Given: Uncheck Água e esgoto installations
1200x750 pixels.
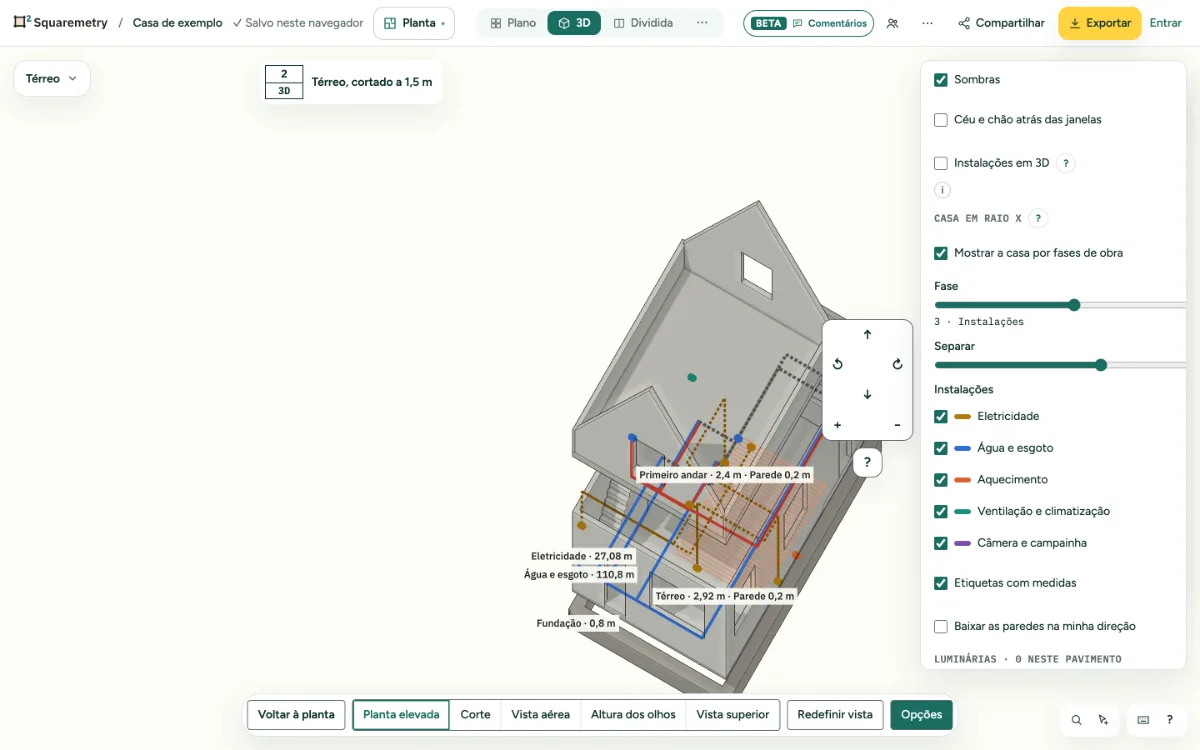Looking at the screenshot, I should tap(941, 448).
